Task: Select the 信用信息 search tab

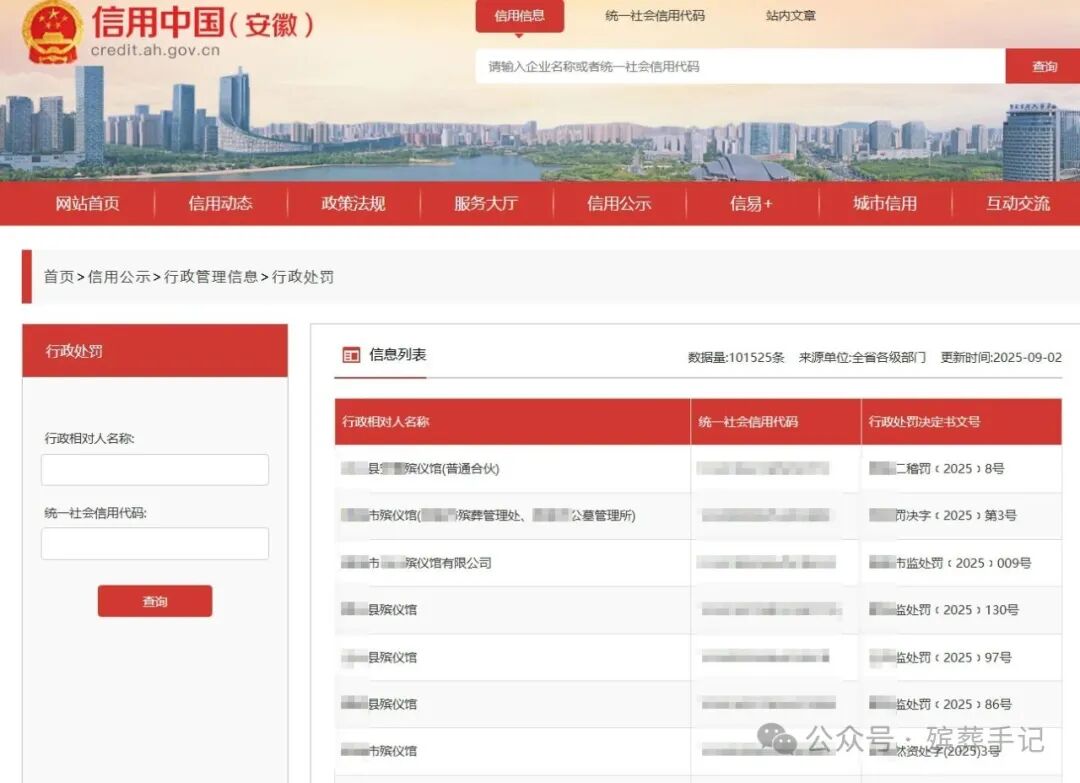Action: [519, 16]
